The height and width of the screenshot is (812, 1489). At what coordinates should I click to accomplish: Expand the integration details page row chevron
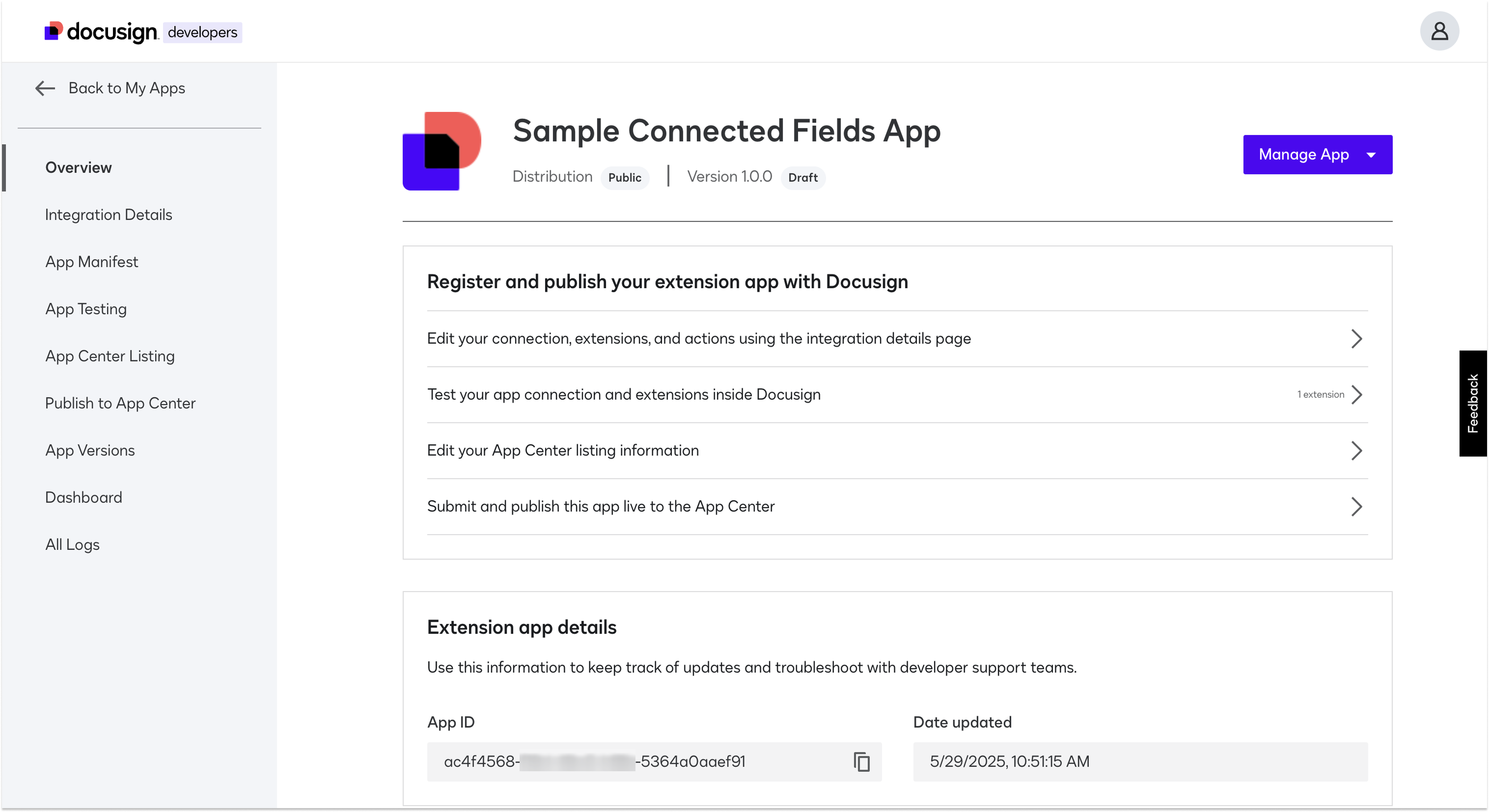click(1357, 339)
